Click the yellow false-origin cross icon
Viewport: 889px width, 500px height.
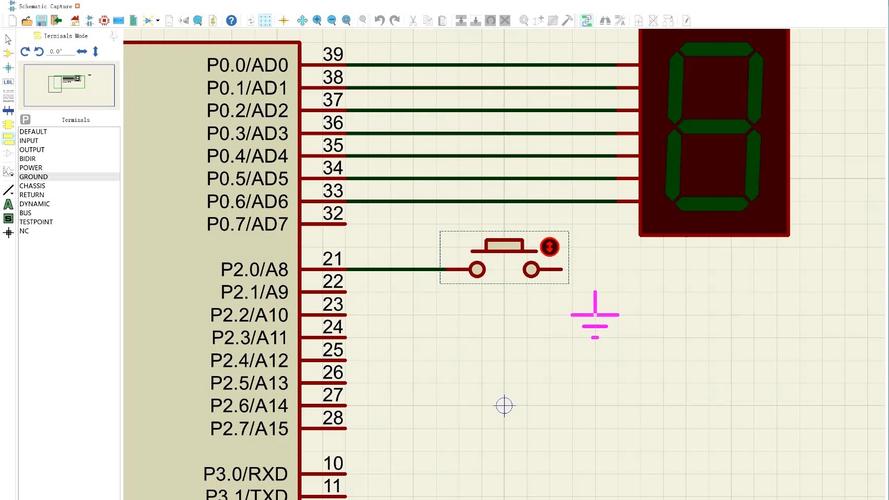point(283,21)
